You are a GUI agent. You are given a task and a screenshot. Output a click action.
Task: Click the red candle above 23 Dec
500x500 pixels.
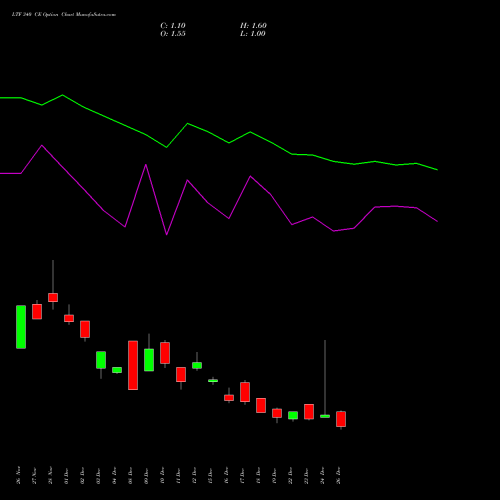click(309, 412)
